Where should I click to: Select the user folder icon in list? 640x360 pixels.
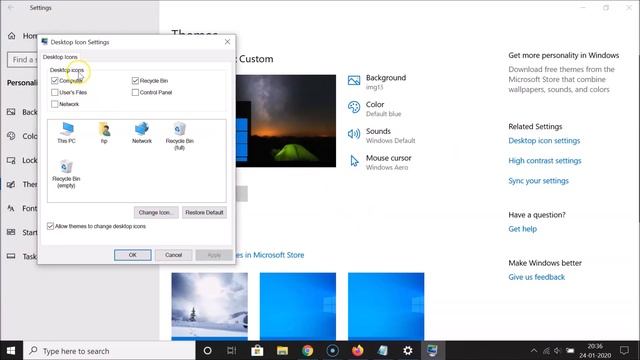coord(104,132)
